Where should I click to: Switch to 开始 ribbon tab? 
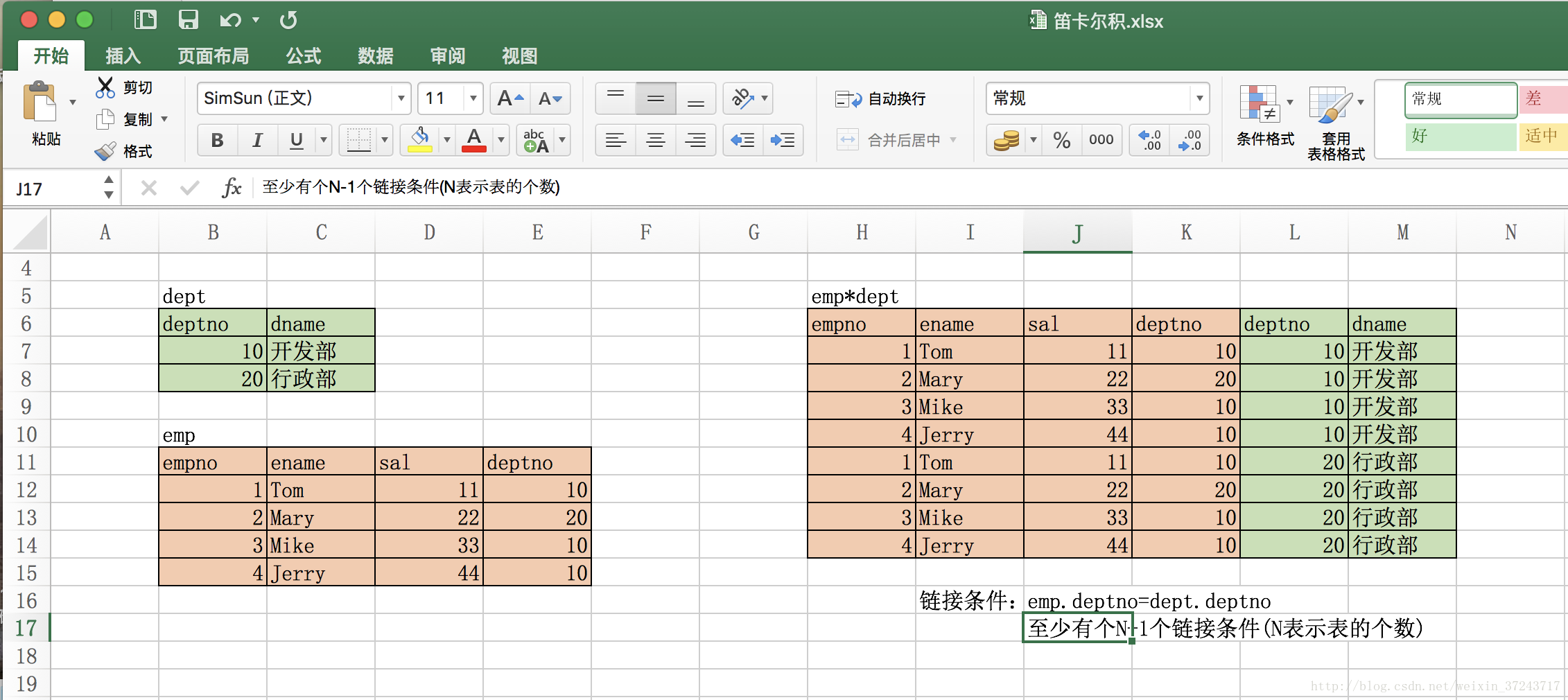tap(51, 55)
